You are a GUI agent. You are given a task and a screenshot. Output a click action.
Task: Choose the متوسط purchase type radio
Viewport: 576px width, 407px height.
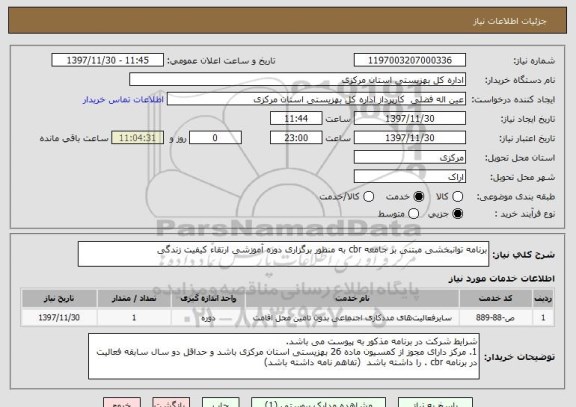(413, 213)
